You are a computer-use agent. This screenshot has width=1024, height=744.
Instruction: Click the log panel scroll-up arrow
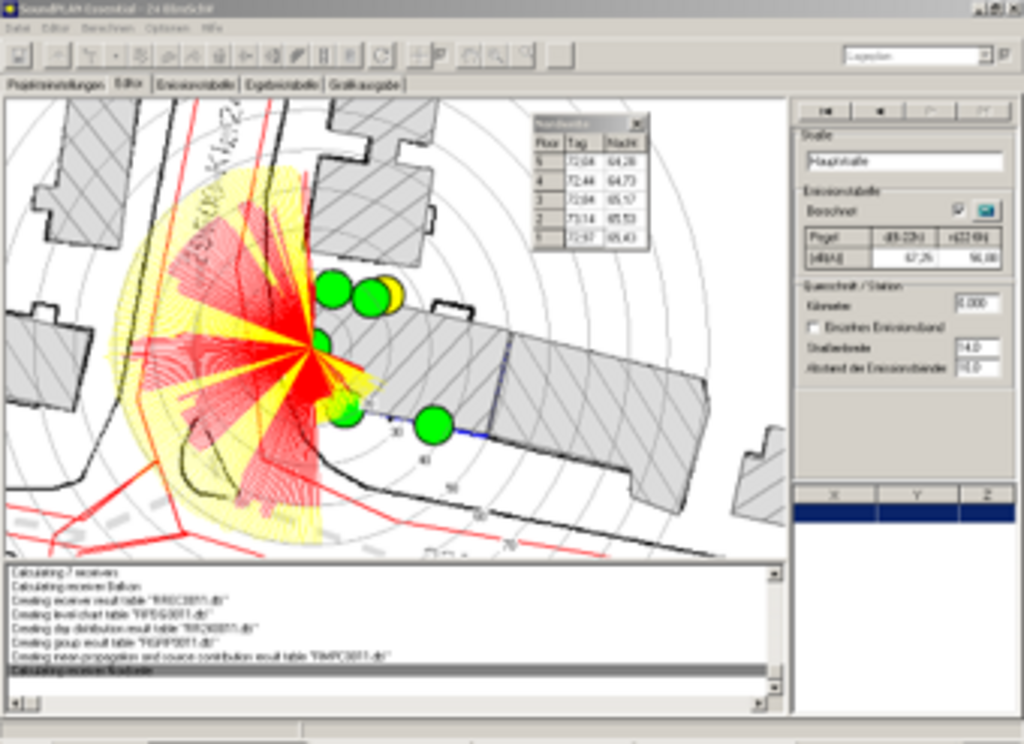775,574
